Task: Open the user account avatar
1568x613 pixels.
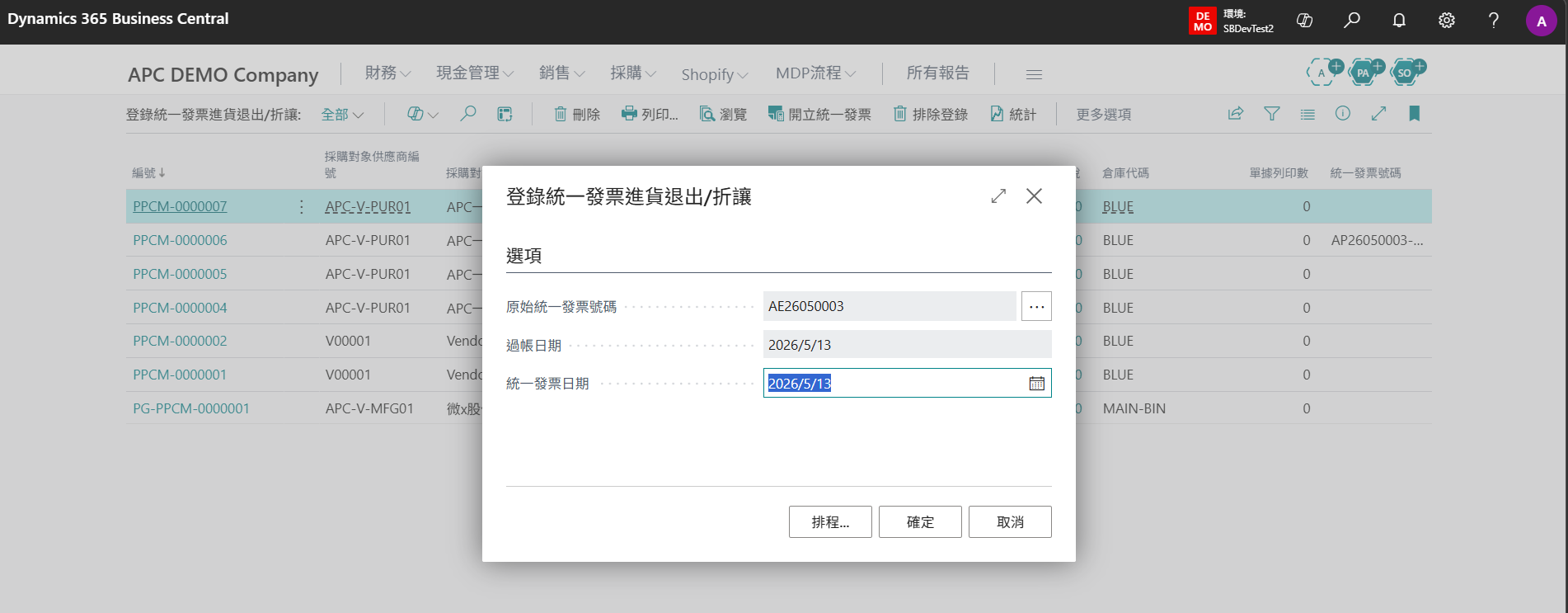Action: pos(1542,21)
